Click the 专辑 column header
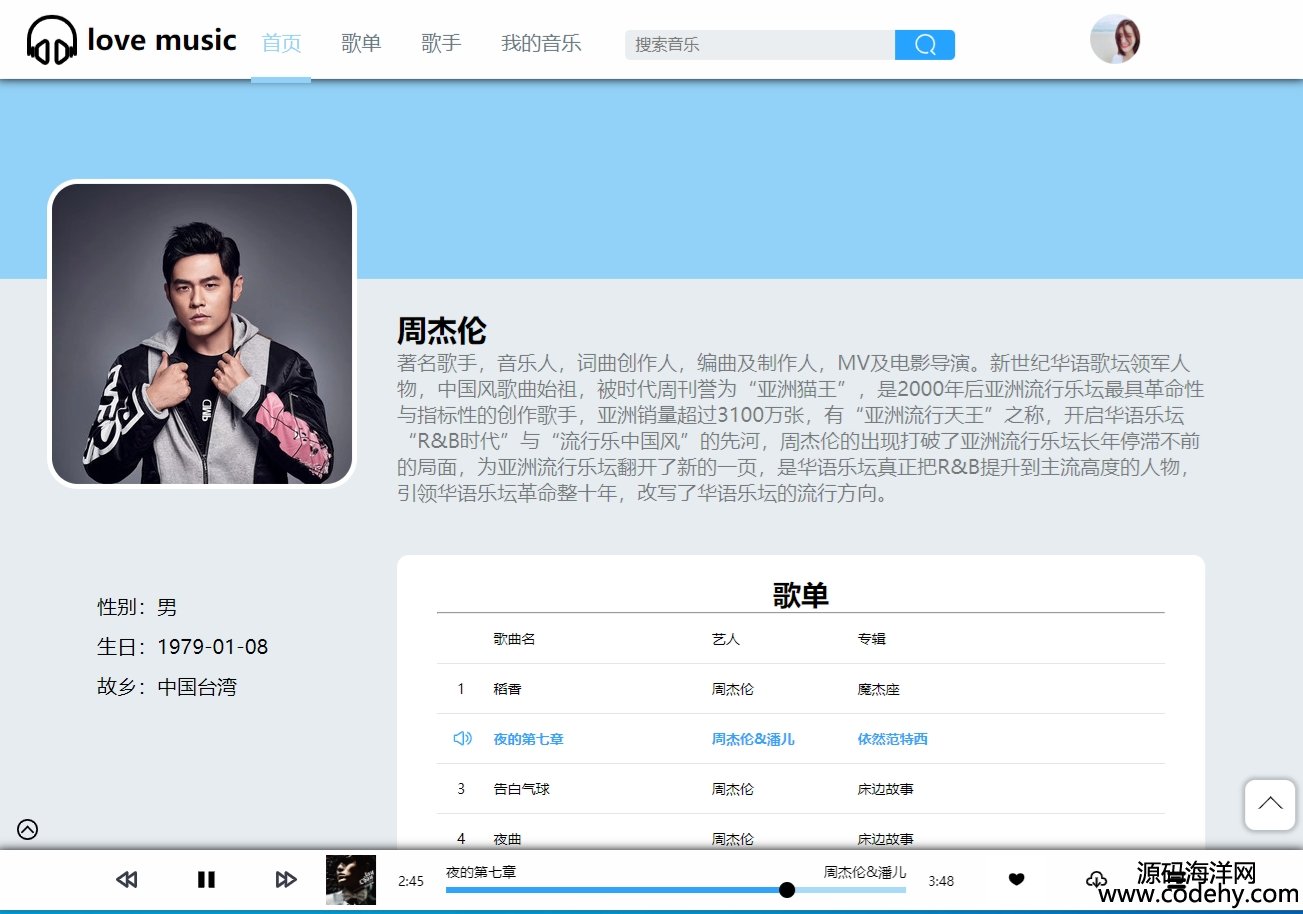Viewport: 1303px width, 914px height. pos(872,639)
